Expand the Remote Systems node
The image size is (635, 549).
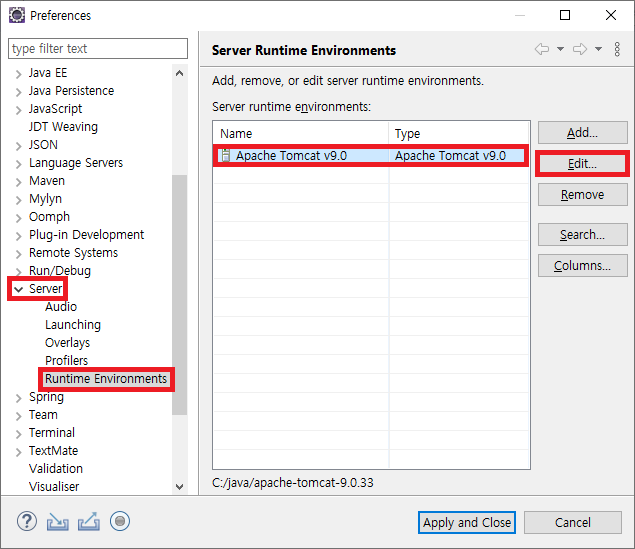pos(18,254)
